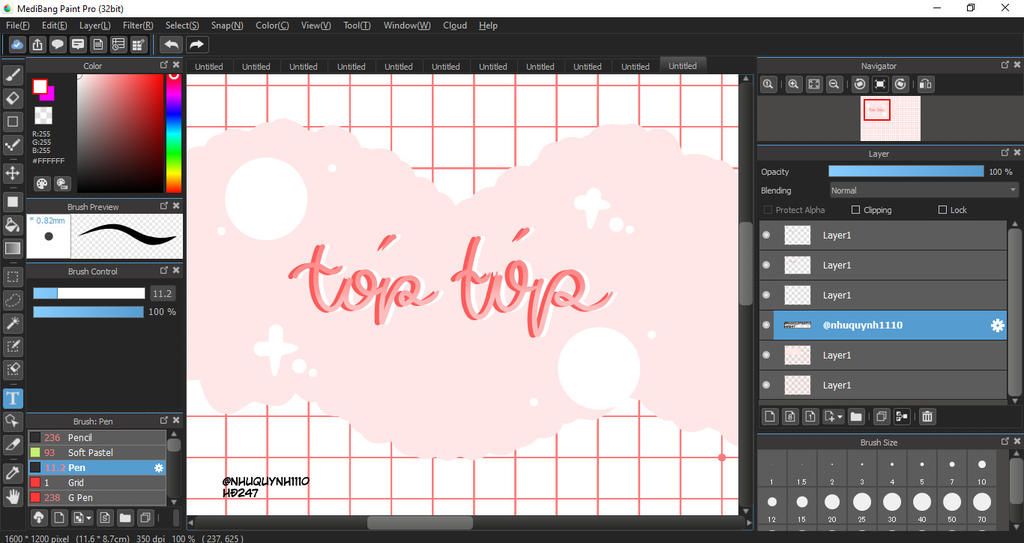
Task: Open add-layer dropdown arrow in Layer panel
Action: pyautogui.click(x=839, y=416)
